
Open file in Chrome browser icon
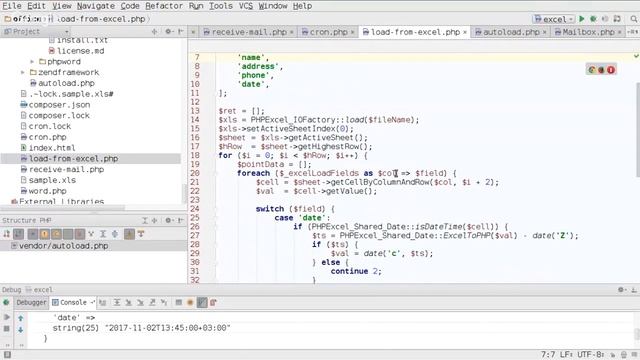591,70
